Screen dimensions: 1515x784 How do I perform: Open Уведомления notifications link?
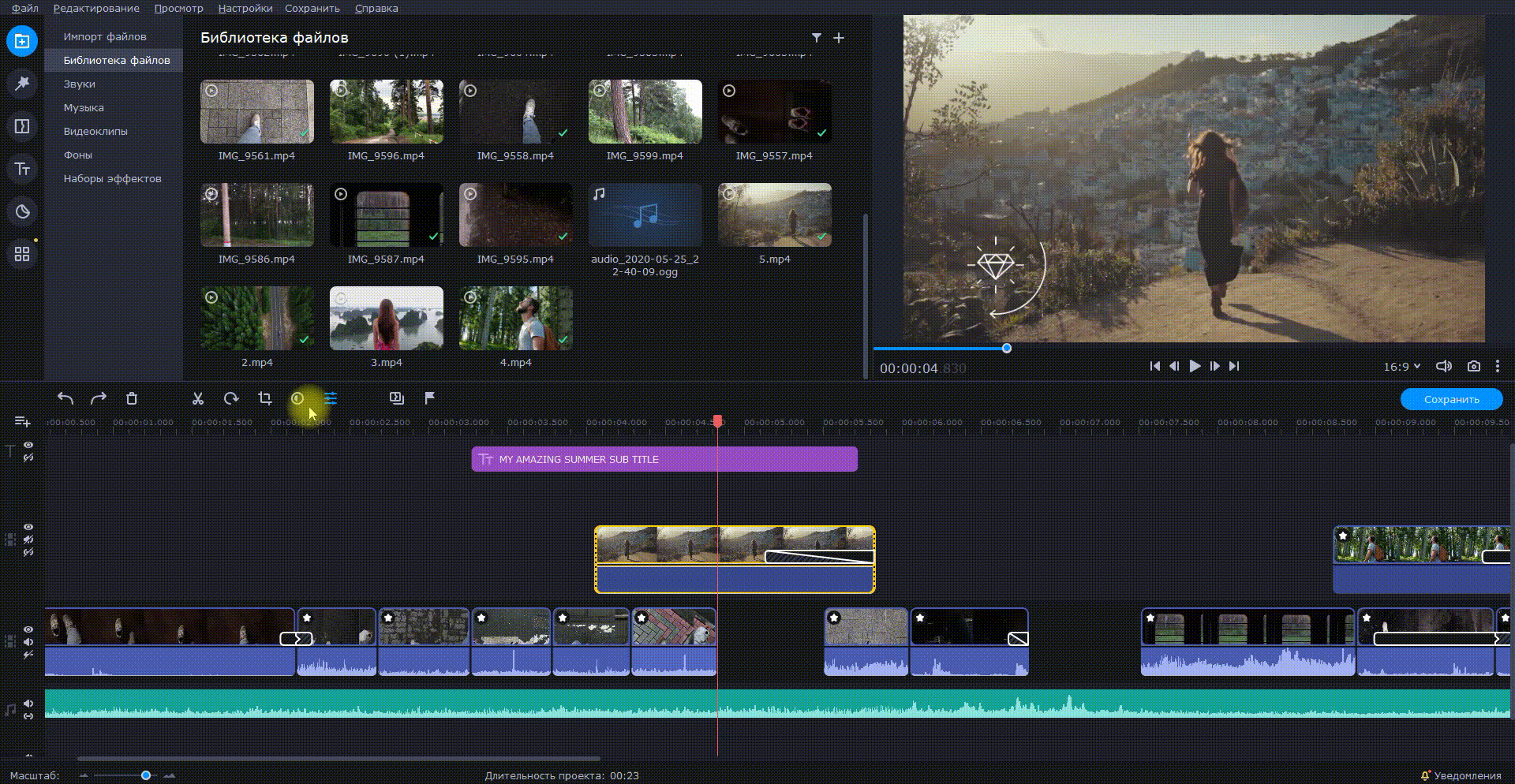point(1466,775)
